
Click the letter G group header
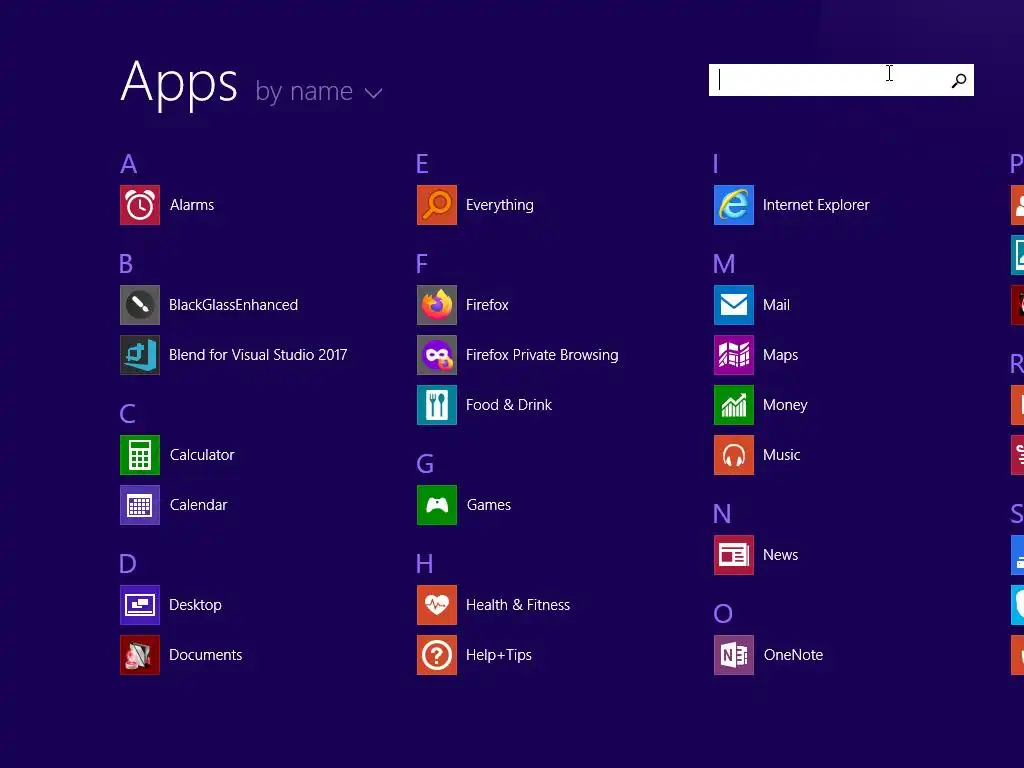click(x=425, y=464)
